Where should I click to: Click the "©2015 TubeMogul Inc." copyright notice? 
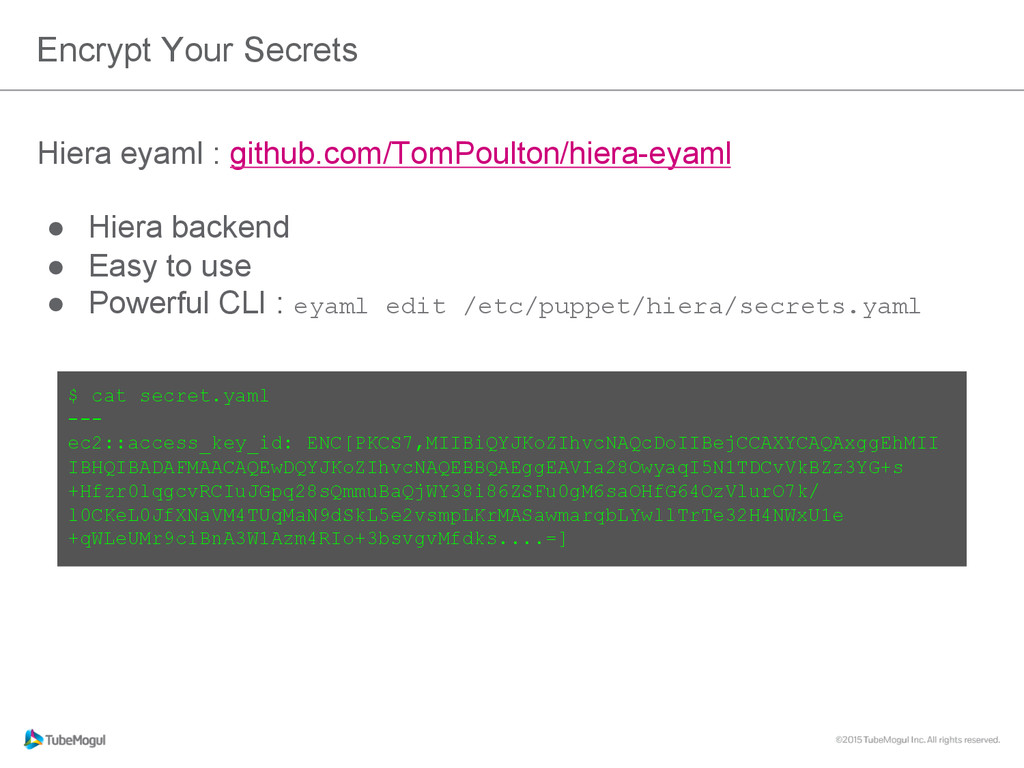click(917, 740)
